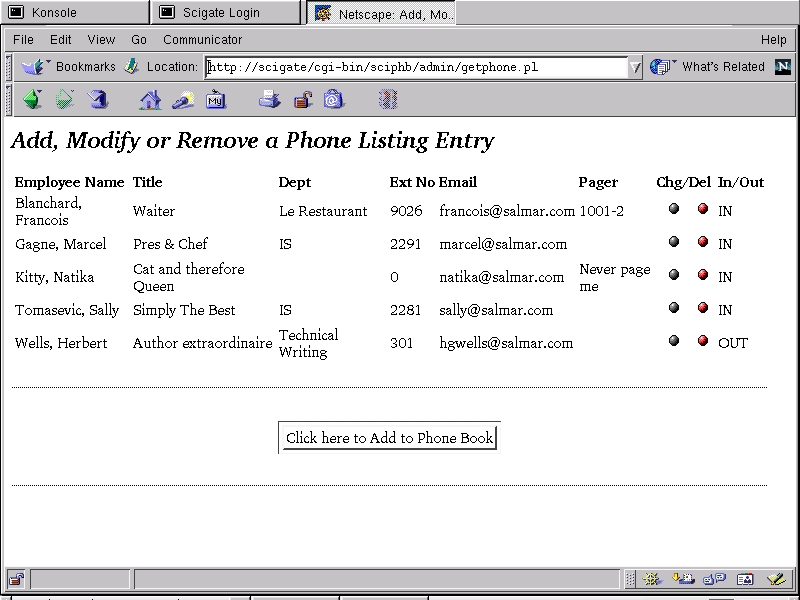The image size is (800, 600).
Task: Click the Back navigation arrow icon
Action: coord(32,100)
